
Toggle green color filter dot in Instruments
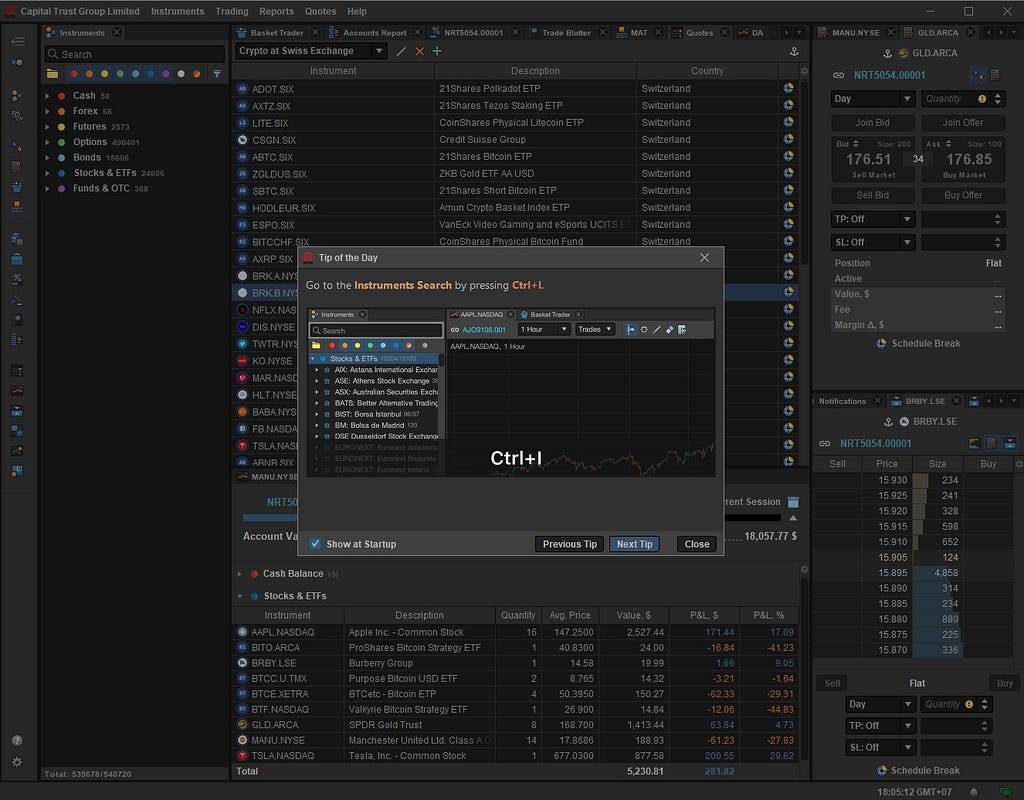(x=120, y=74)
